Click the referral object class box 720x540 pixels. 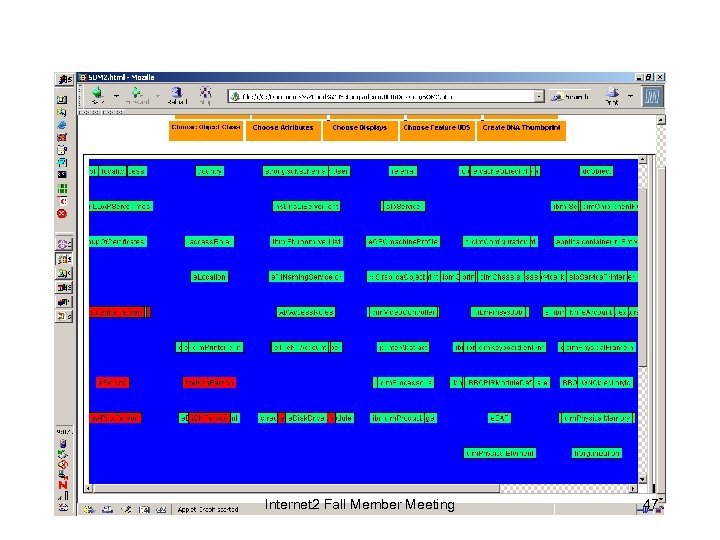point(403,171)
